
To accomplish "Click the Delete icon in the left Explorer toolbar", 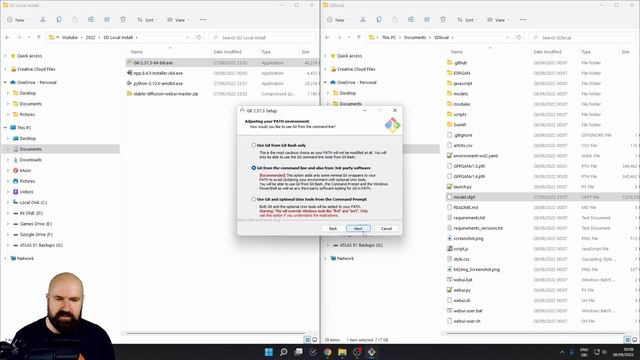I will pos(123,20).
